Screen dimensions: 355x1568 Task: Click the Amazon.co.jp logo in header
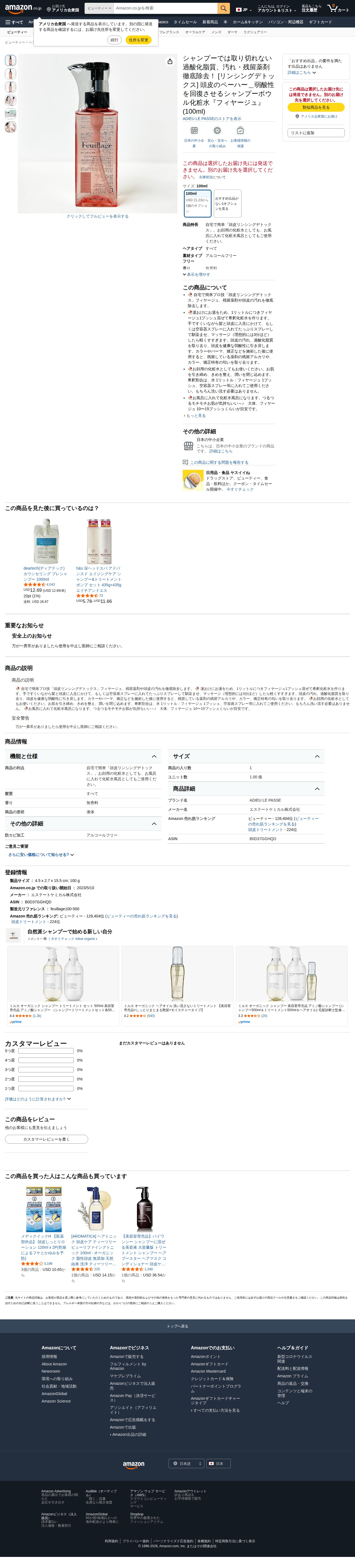[x=23, y=9]
